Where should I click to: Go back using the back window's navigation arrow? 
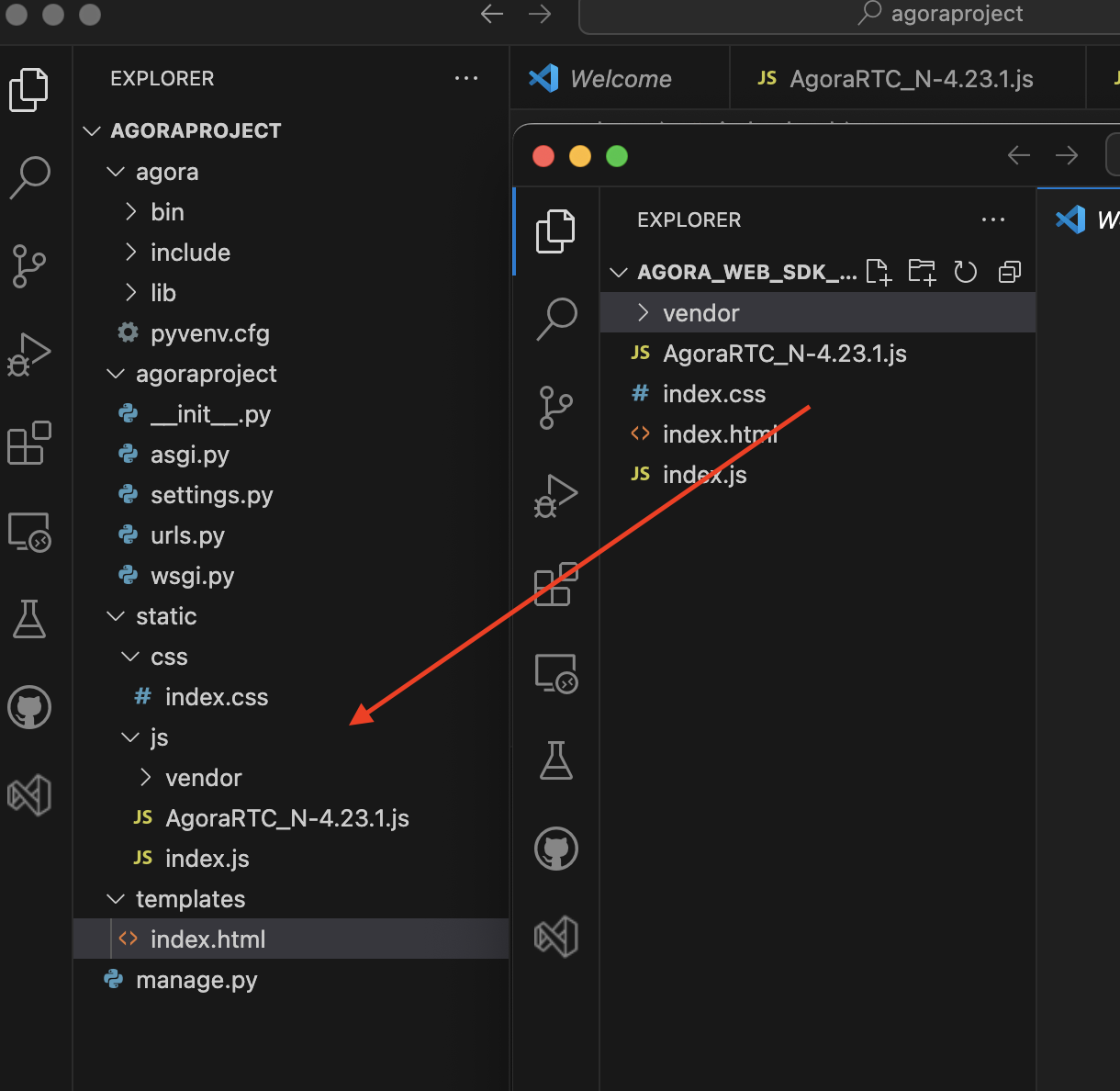pyautogui.click(x=492, y=14)
